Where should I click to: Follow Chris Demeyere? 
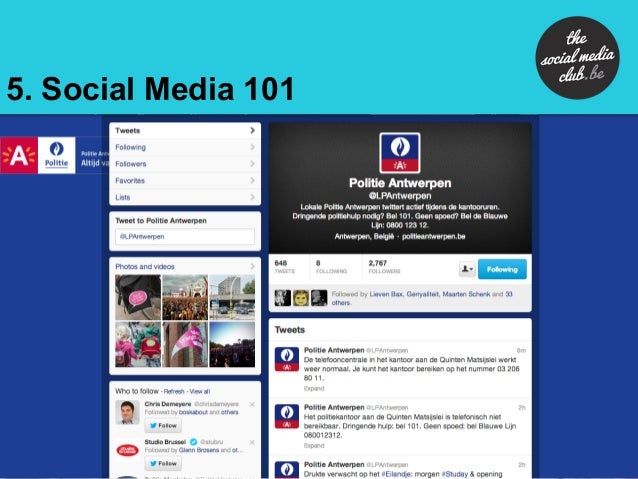click(x=163, y=426)
